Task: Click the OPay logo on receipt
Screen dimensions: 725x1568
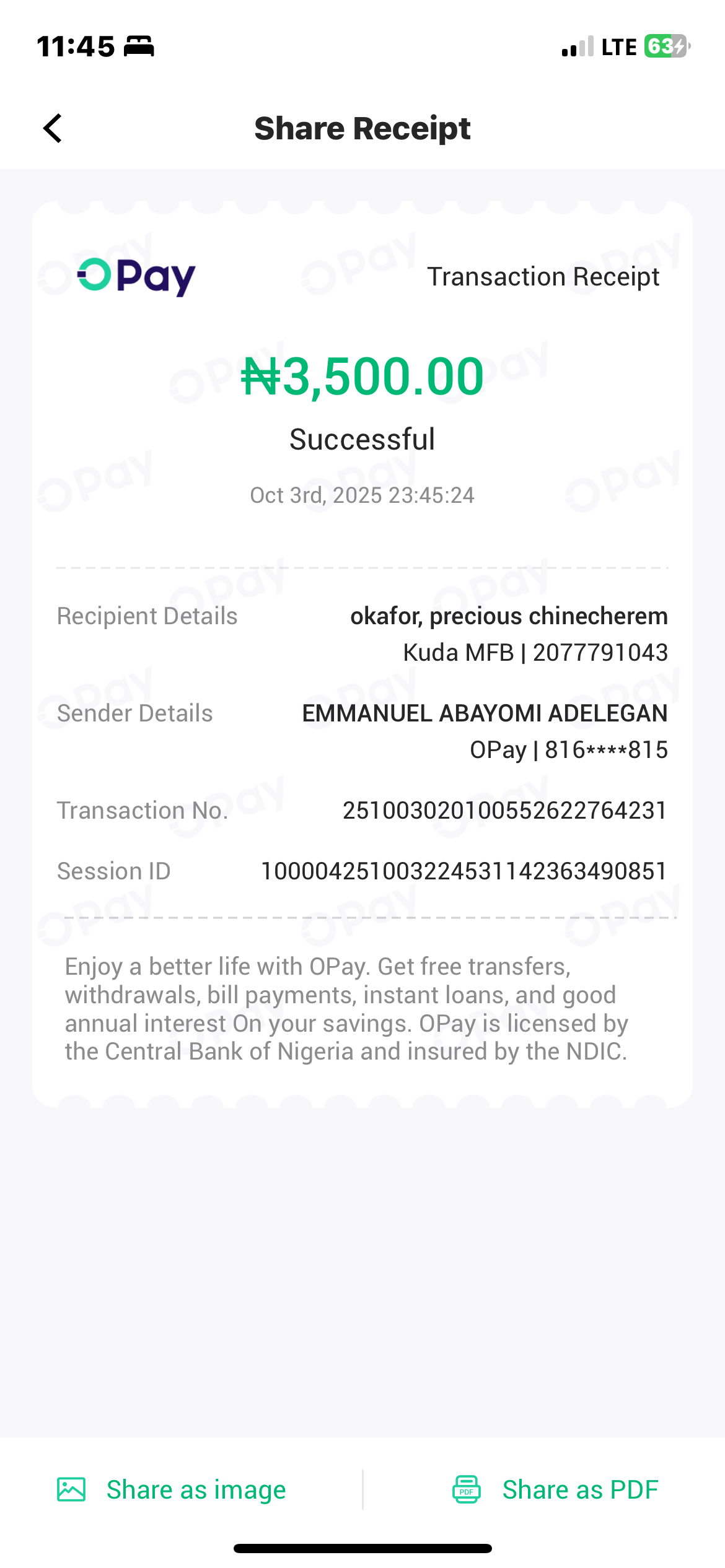Action: [136, 276]
